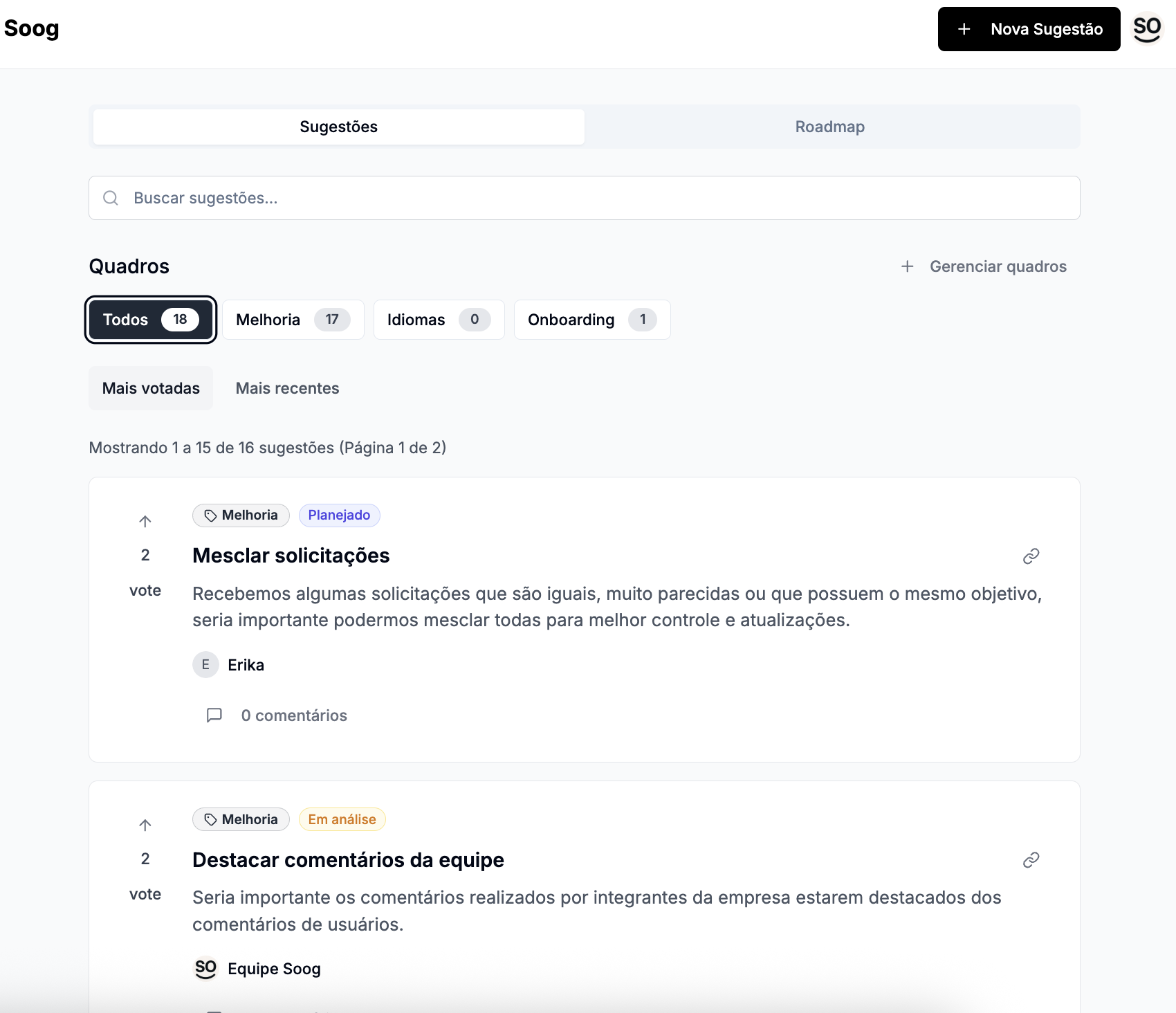Filter by Melhoria board
The width and height of the screenshot is (1176, 1013).
tap(293, 320)
